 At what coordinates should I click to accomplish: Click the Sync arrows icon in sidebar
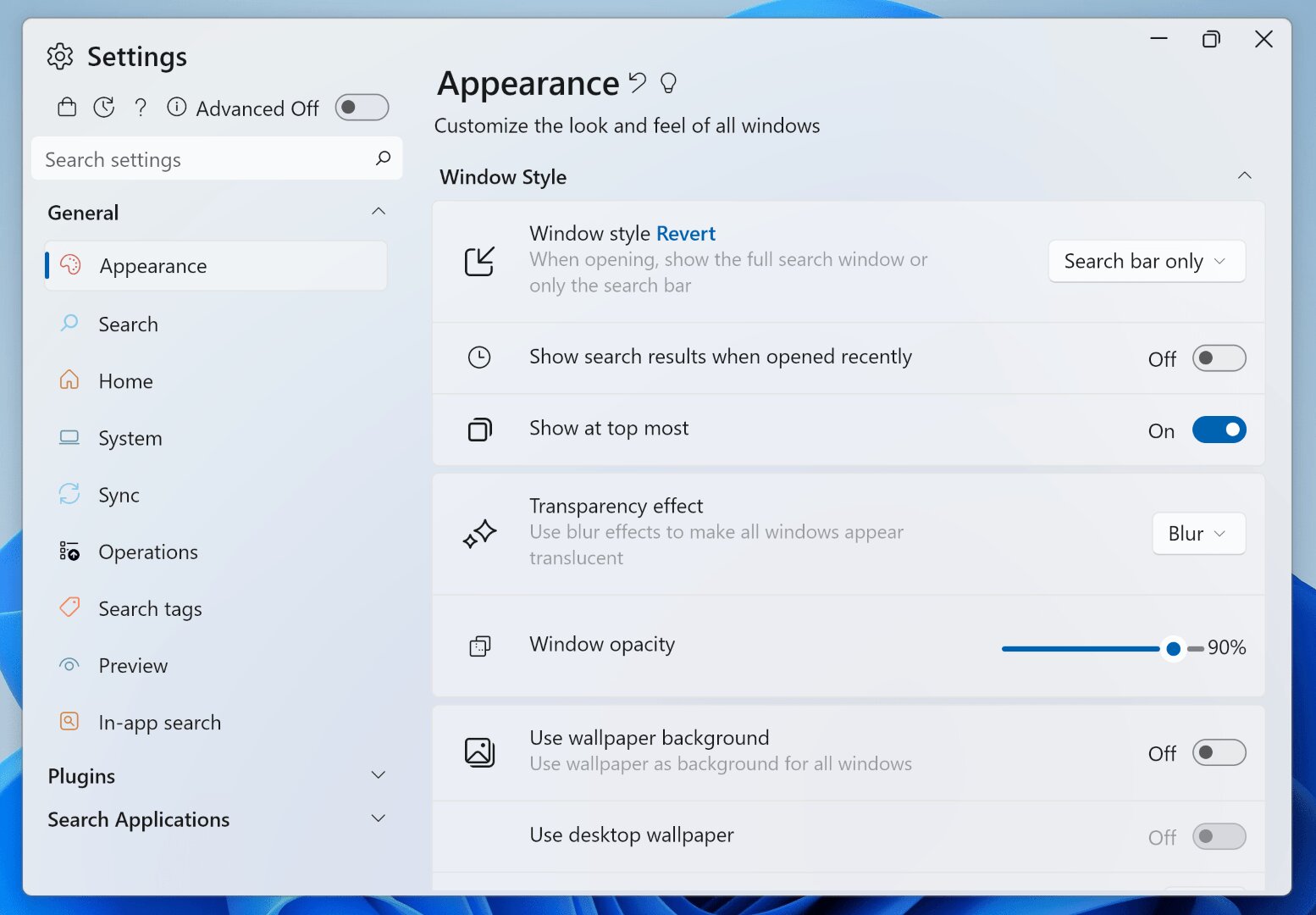coord(69,494)
